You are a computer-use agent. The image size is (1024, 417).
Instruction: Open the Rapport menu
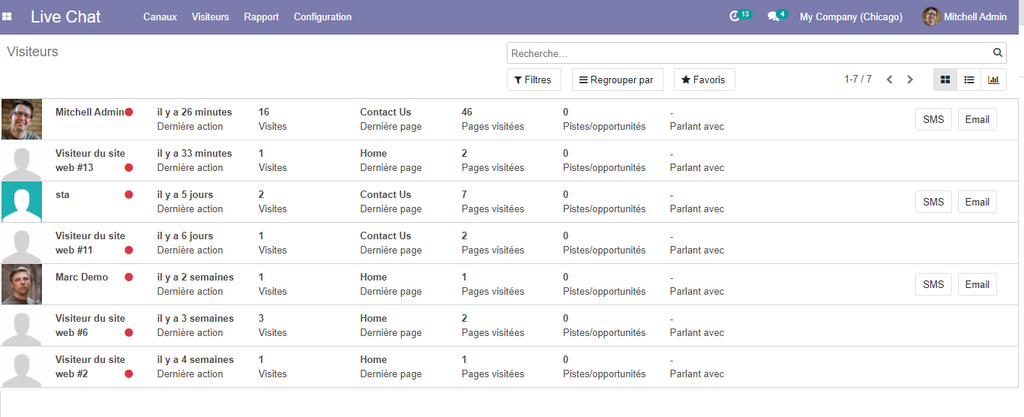261,17
